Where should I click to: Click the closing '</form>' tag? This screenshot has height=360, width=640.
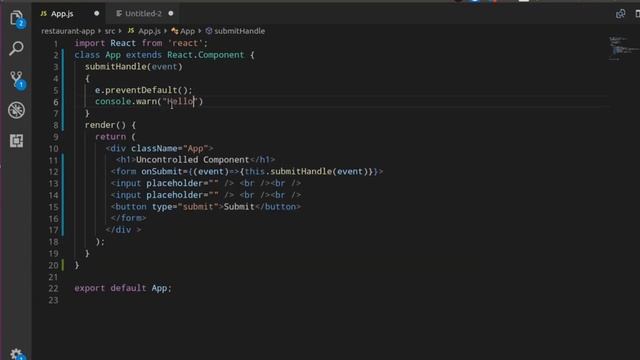click(128, 218)
